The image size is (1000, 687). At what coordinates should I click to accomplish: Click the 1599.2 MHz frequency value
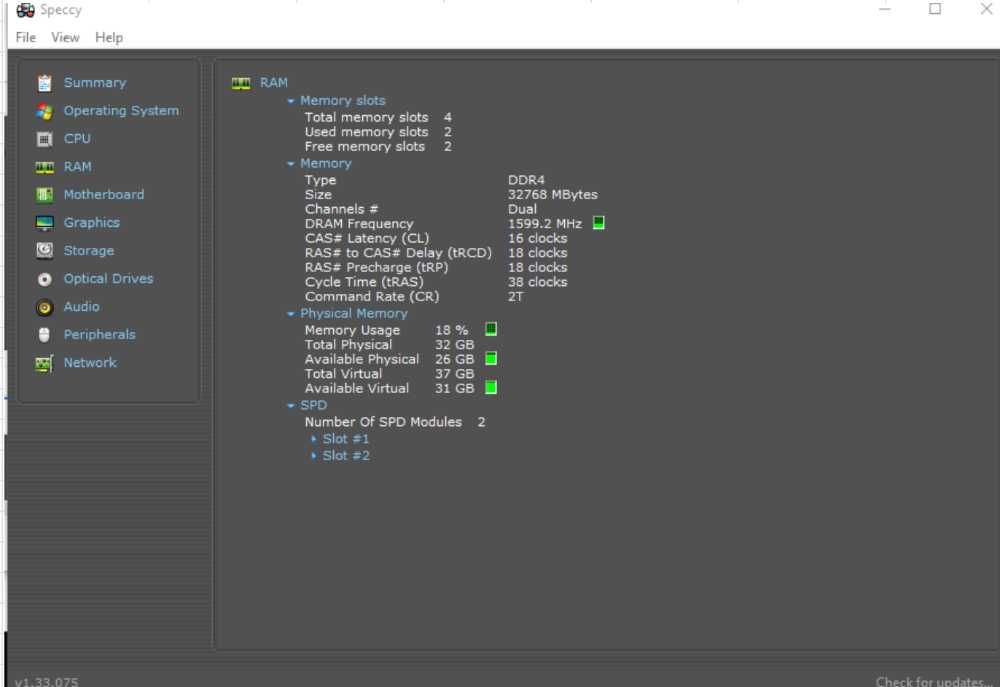(545, 224)
